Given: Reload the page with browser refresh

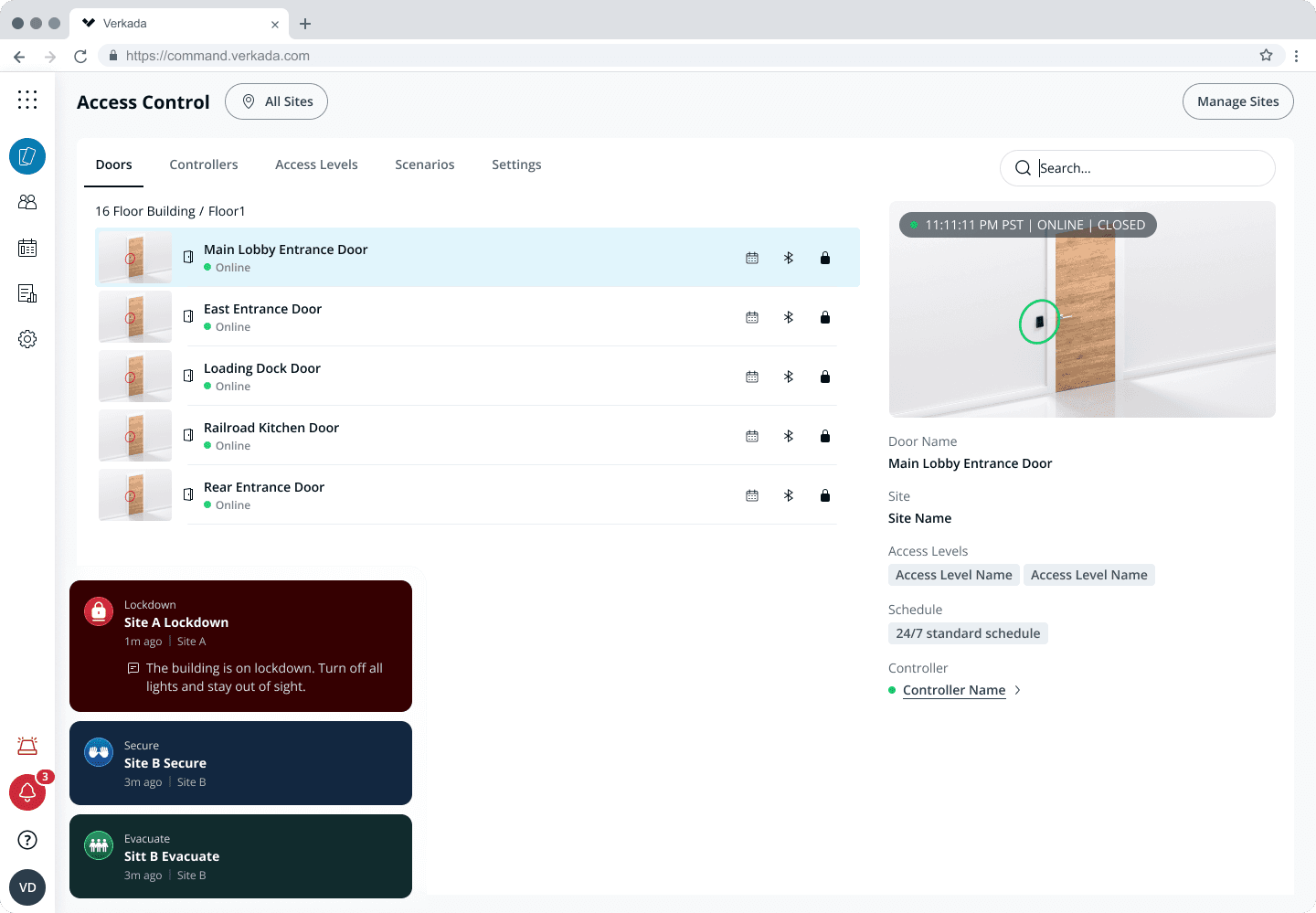Looking at the screenshot, I should pyautogui.click(x=80, y=56).
